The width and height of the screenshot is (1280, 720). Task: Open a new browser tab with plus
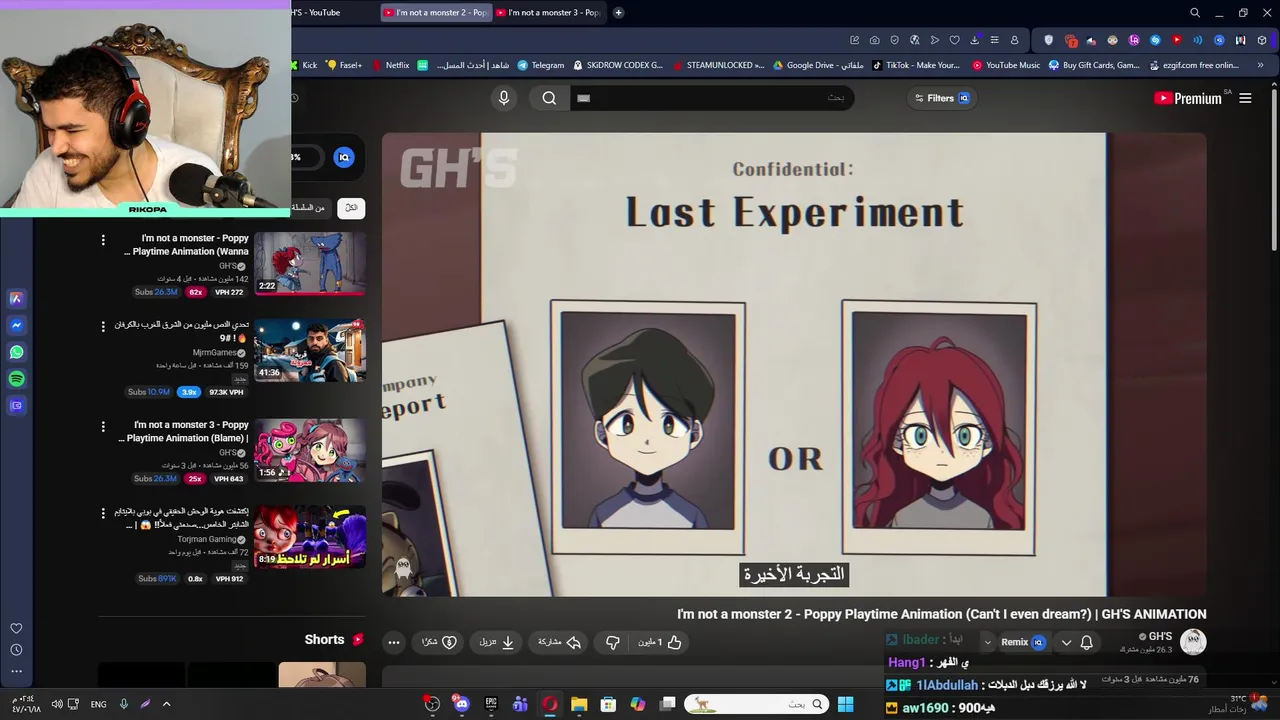[618, 12]
